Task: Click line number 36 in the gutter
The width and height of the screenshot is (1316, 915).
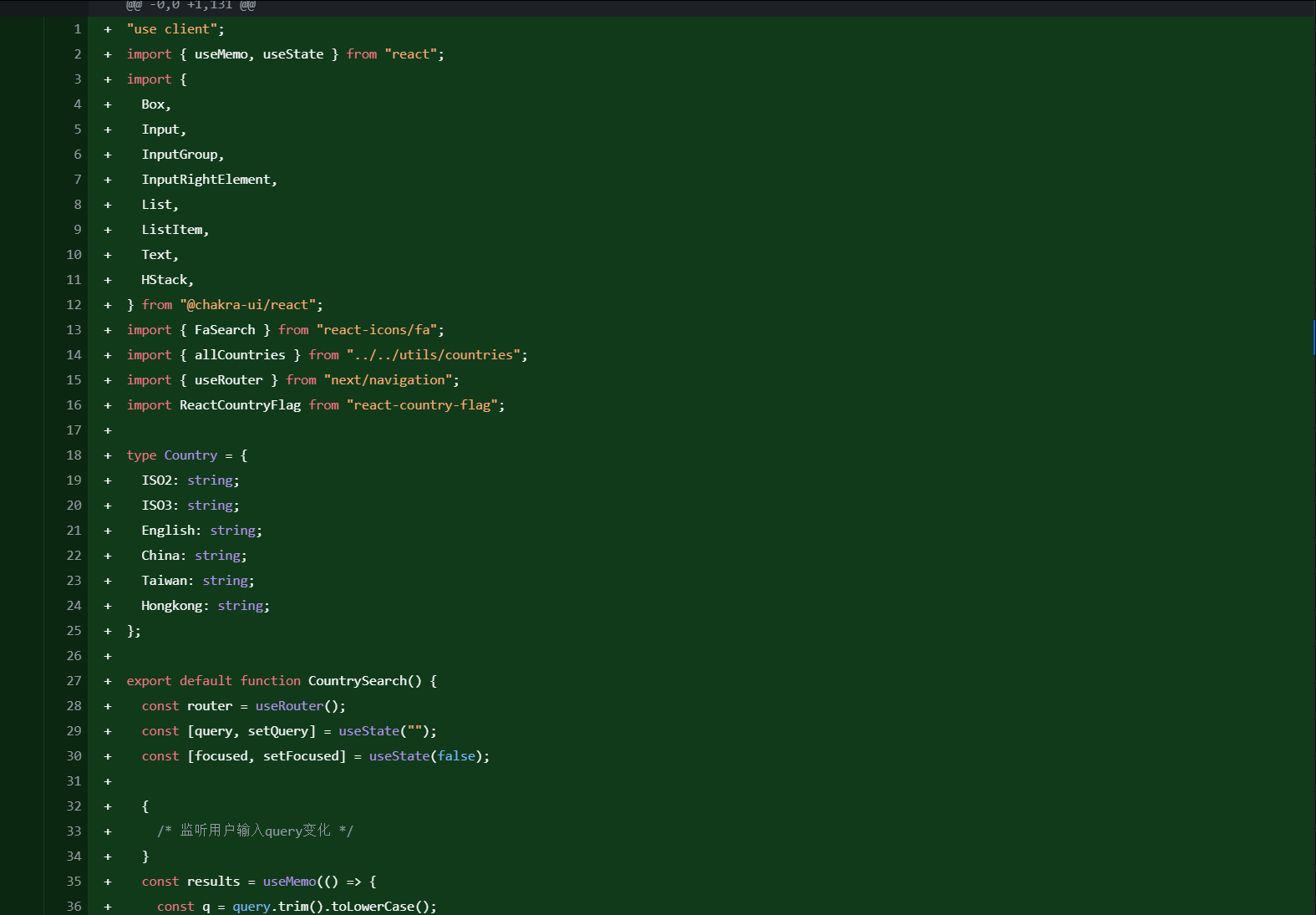Action: click(x=74, y=907)
